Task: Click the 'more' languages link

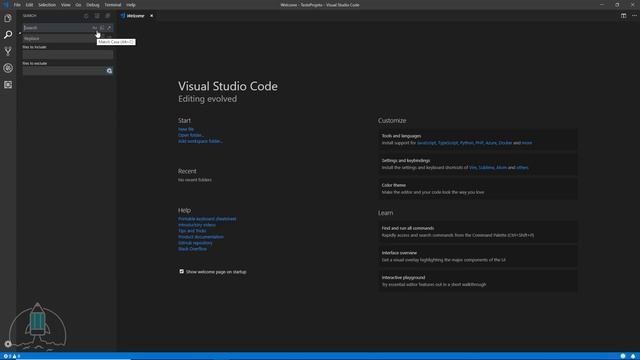Action: point(527,143)
